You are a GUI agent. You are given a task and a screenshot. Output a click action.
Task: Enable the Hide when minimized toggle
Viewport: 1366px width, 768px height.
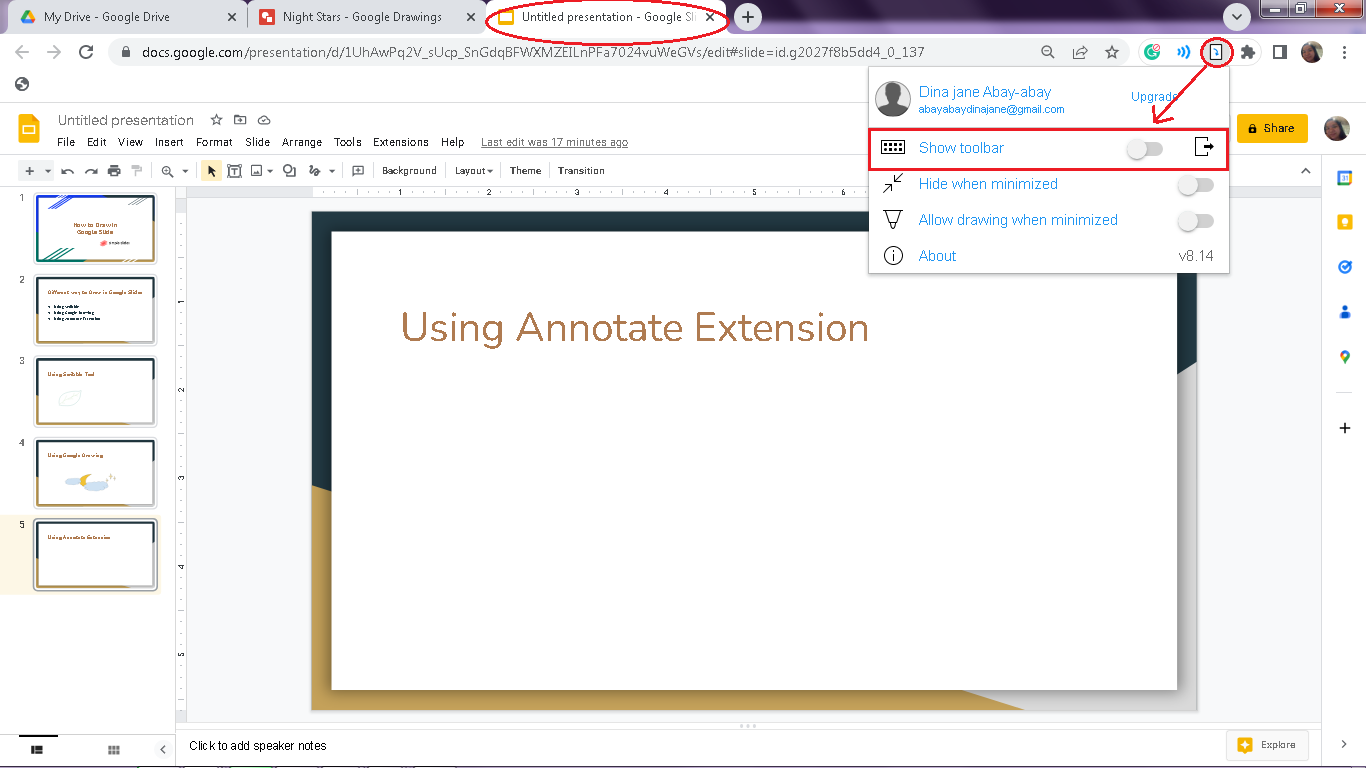coord(1196,184)
